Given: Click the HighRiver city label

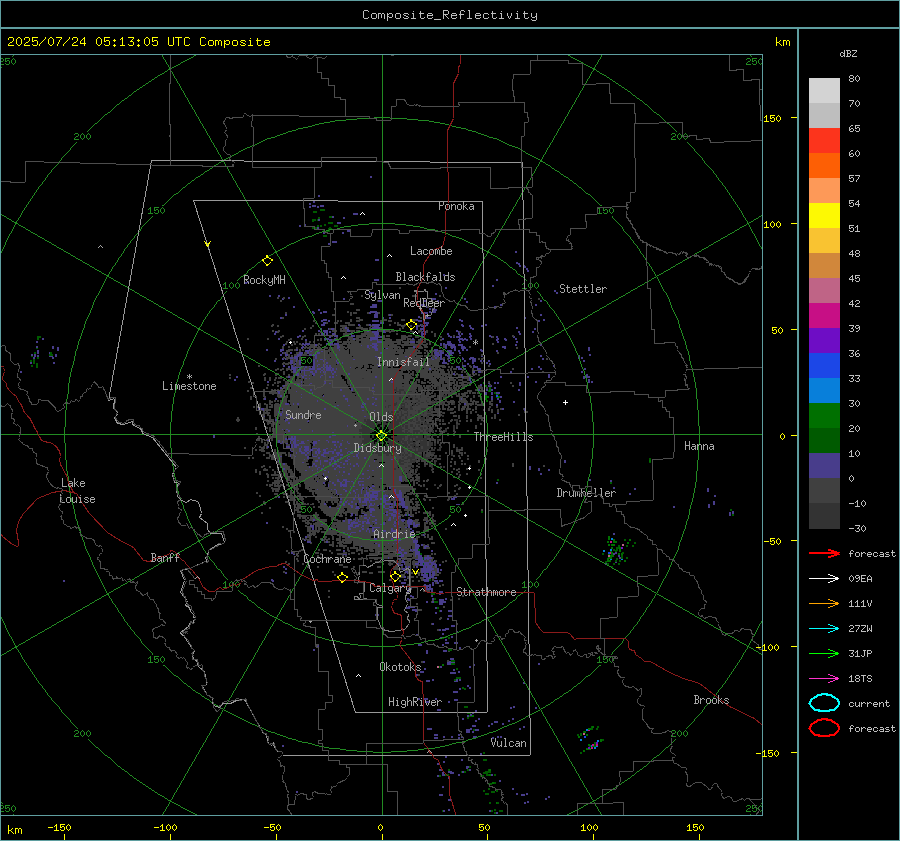Looking at the screenshot, I should point(415,702).
